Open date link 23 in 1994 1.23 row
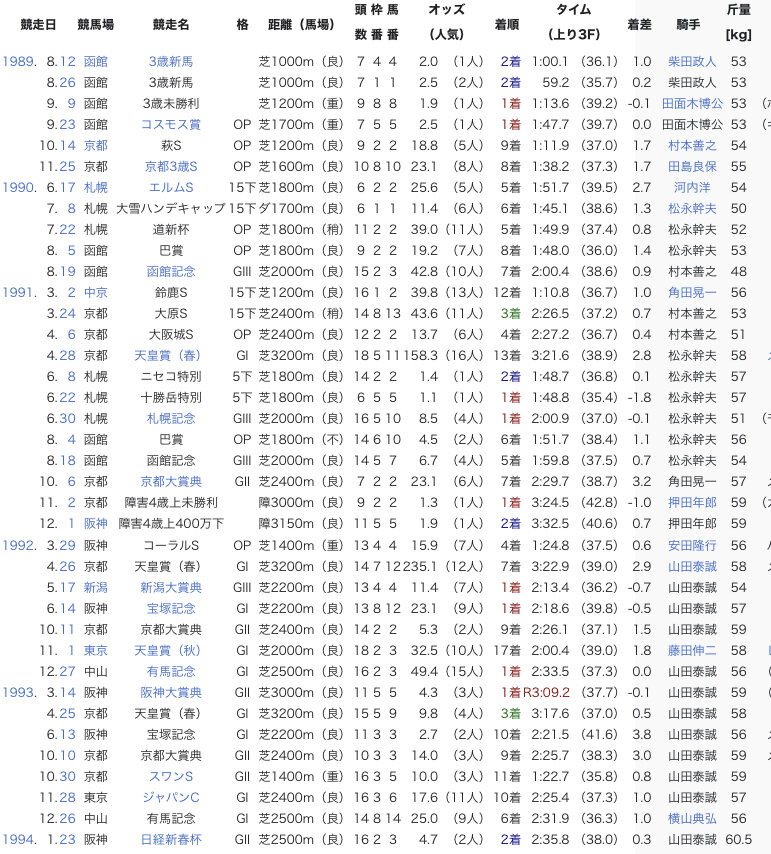The width and height of the screenshot is (771, 854). (68, 839)
